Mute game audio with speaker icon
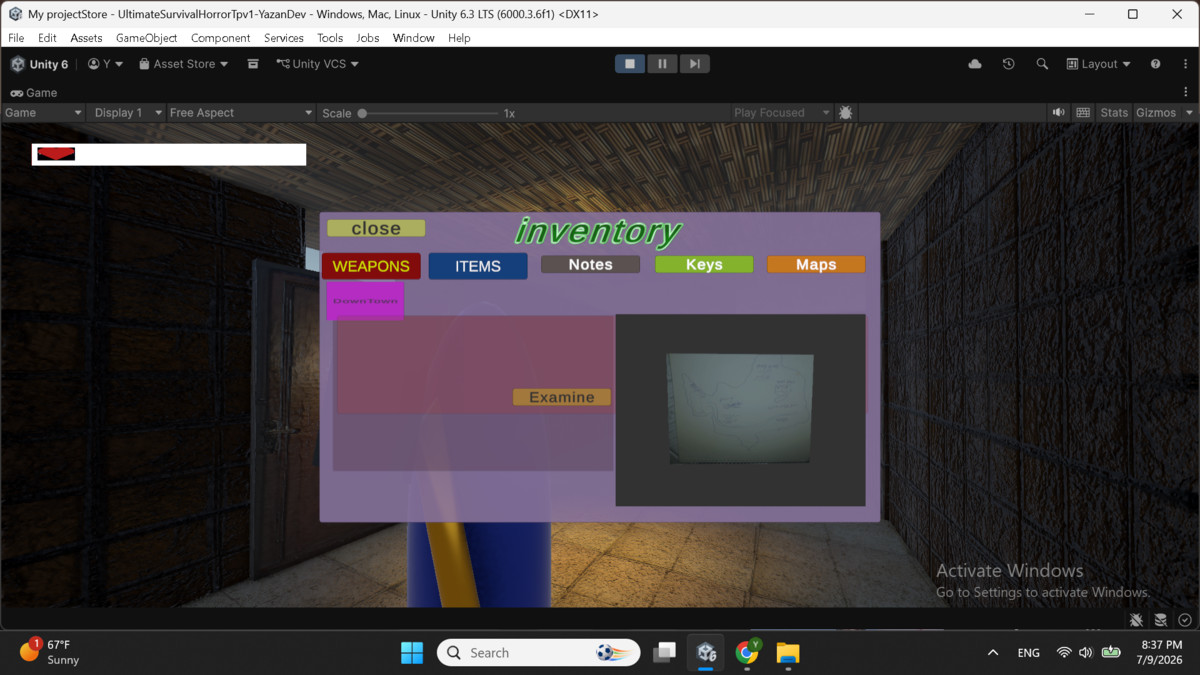The width and height of the screenshot is (1200, 675). 1059,113
